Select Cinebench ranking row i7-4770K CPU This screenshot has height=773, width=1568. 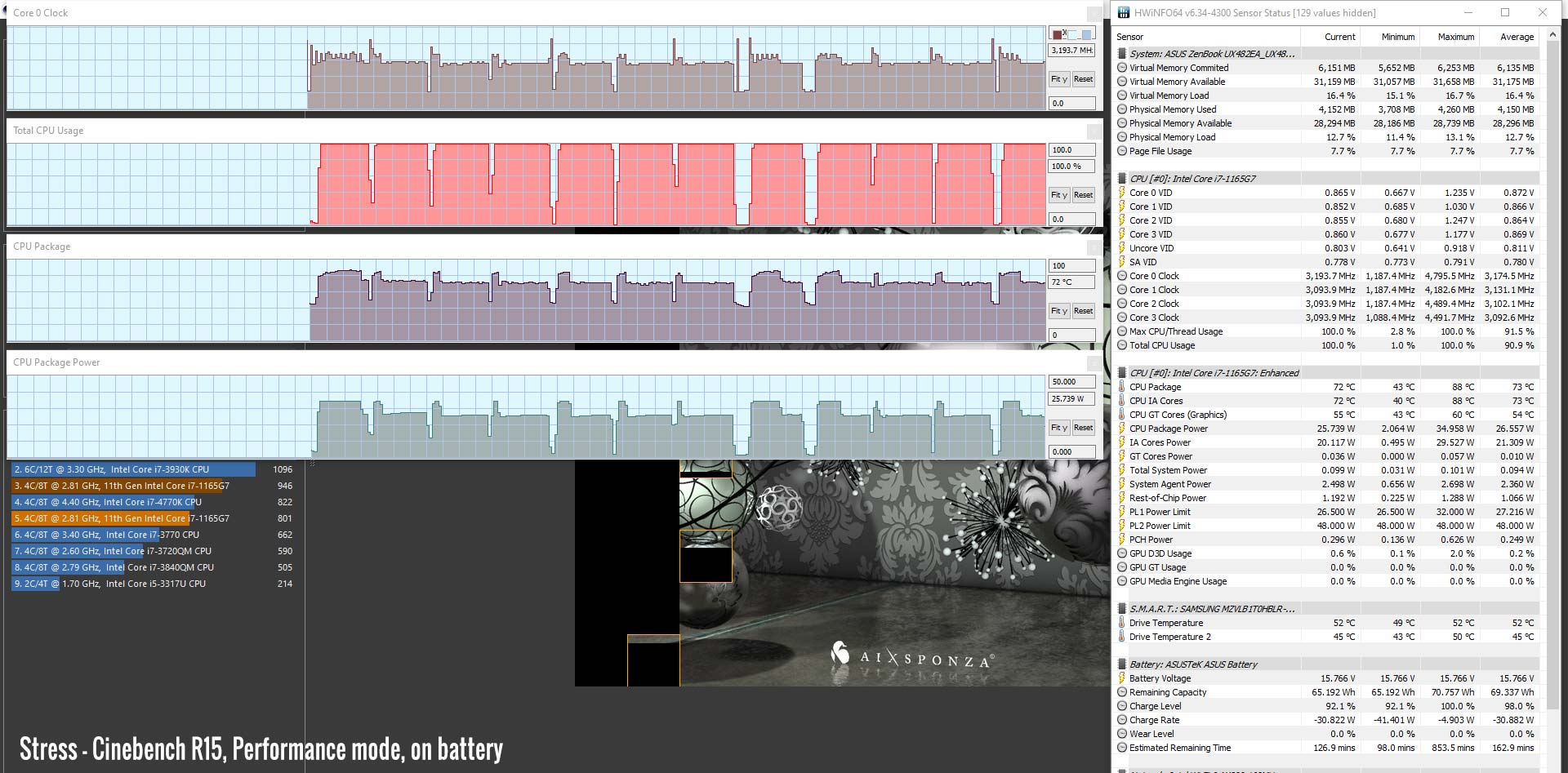pyautogui.click(x=153, y=502)
